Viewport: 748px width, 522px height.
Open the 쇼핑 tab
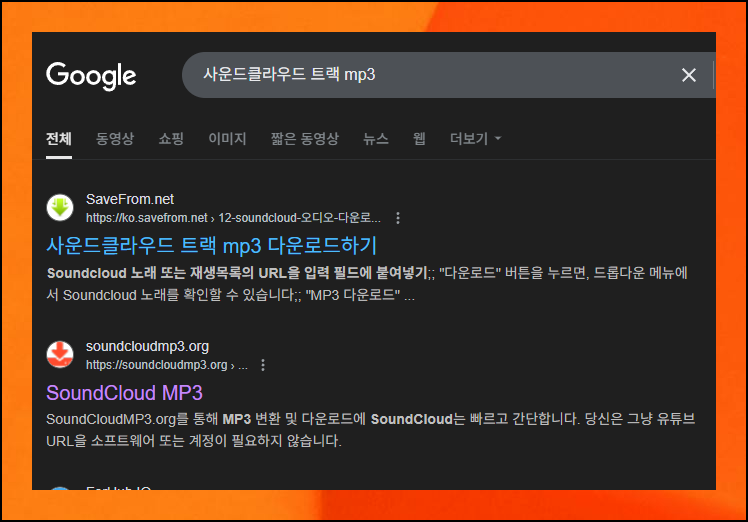click(x=171, y=139)
